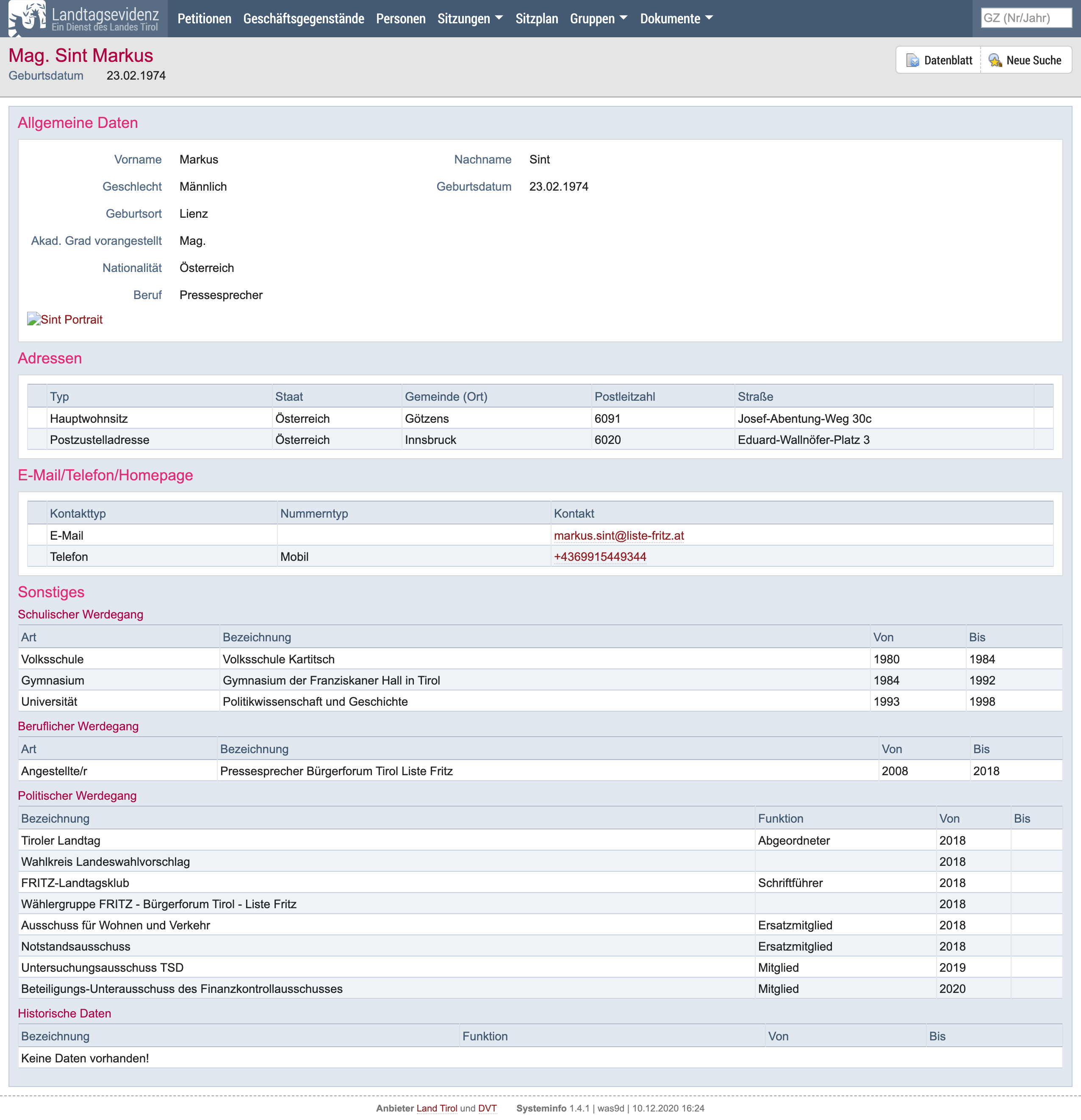Click the Lienz Geburtsort value

point(194,213)
